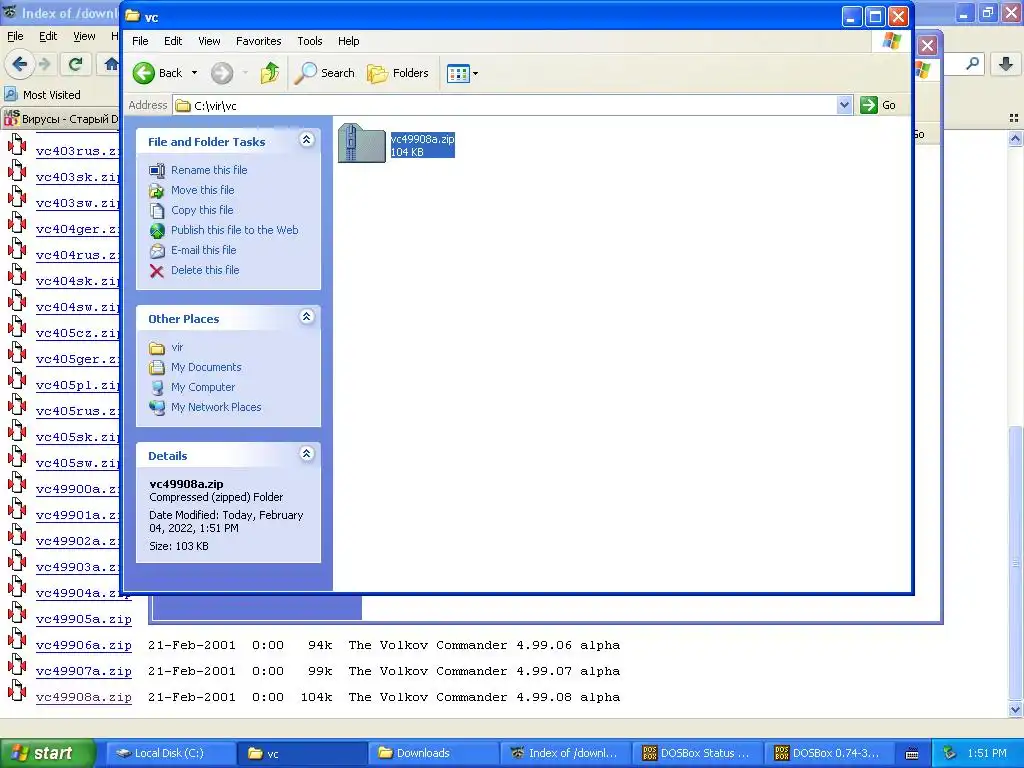The image size is (1024, 768).
Task: Click Publish this file to the Web
Action: tap(234, 230)
